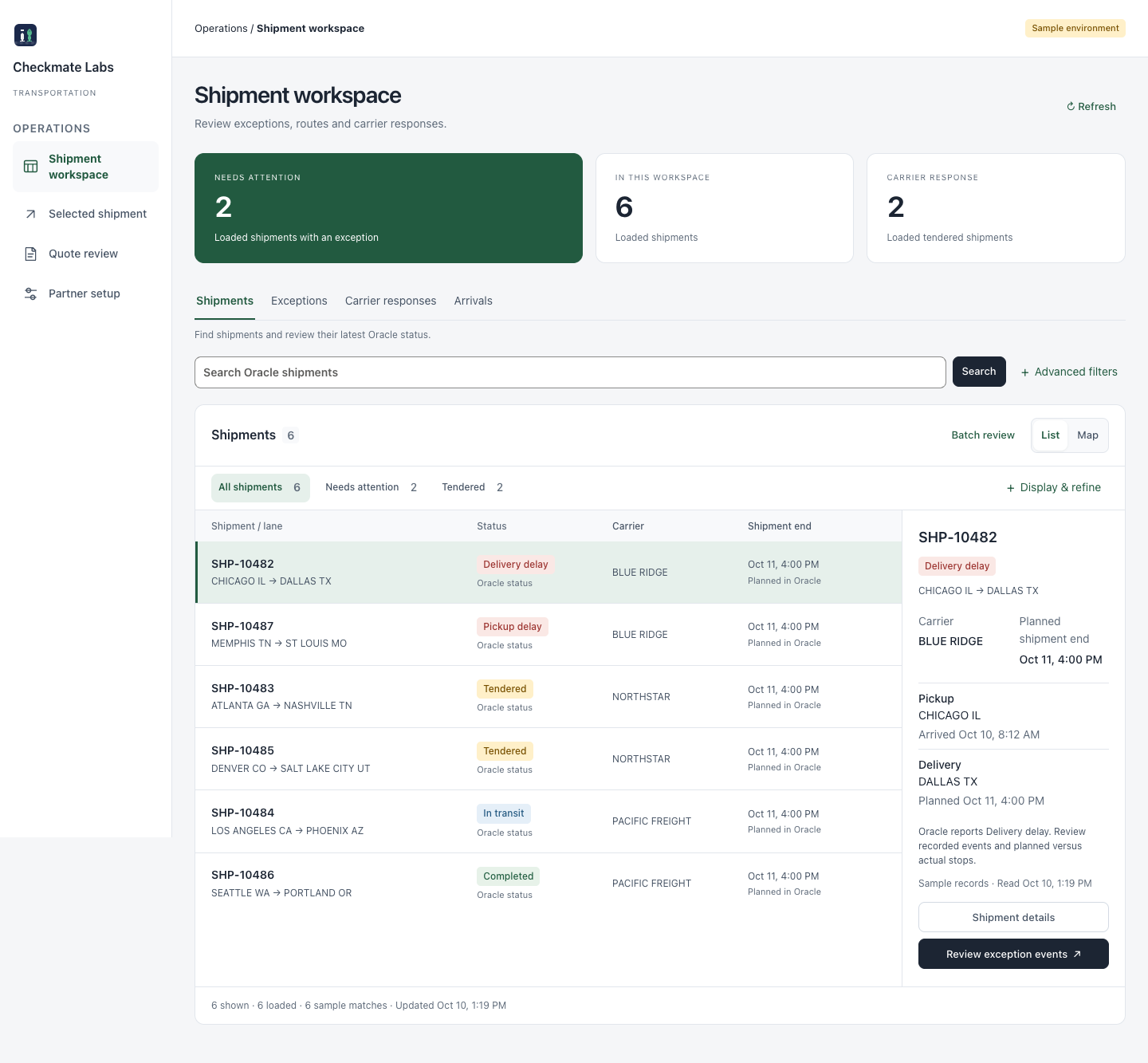Select shipment row SHP-10484

pyautogui.click(x=548, y=821)
